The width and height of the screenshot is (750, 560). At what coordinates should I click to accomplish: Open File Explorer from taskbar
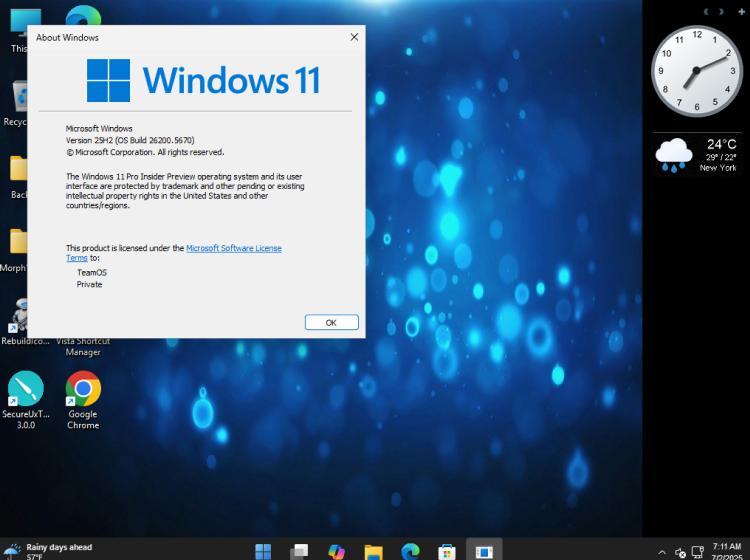click(373, 551)
